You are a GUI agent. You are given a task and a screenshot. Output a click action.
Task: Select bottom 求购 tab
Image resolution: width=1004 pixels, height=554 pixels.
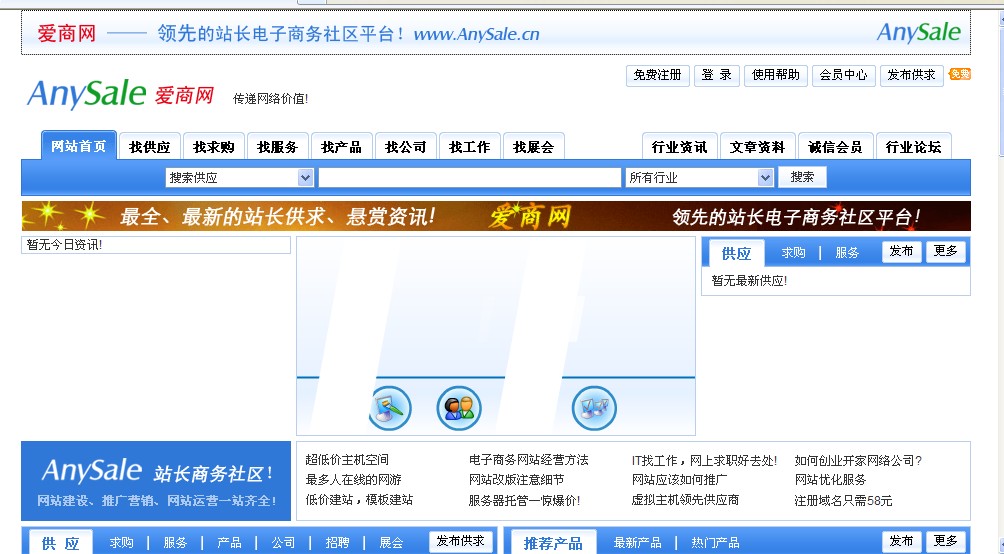(121, 542)
